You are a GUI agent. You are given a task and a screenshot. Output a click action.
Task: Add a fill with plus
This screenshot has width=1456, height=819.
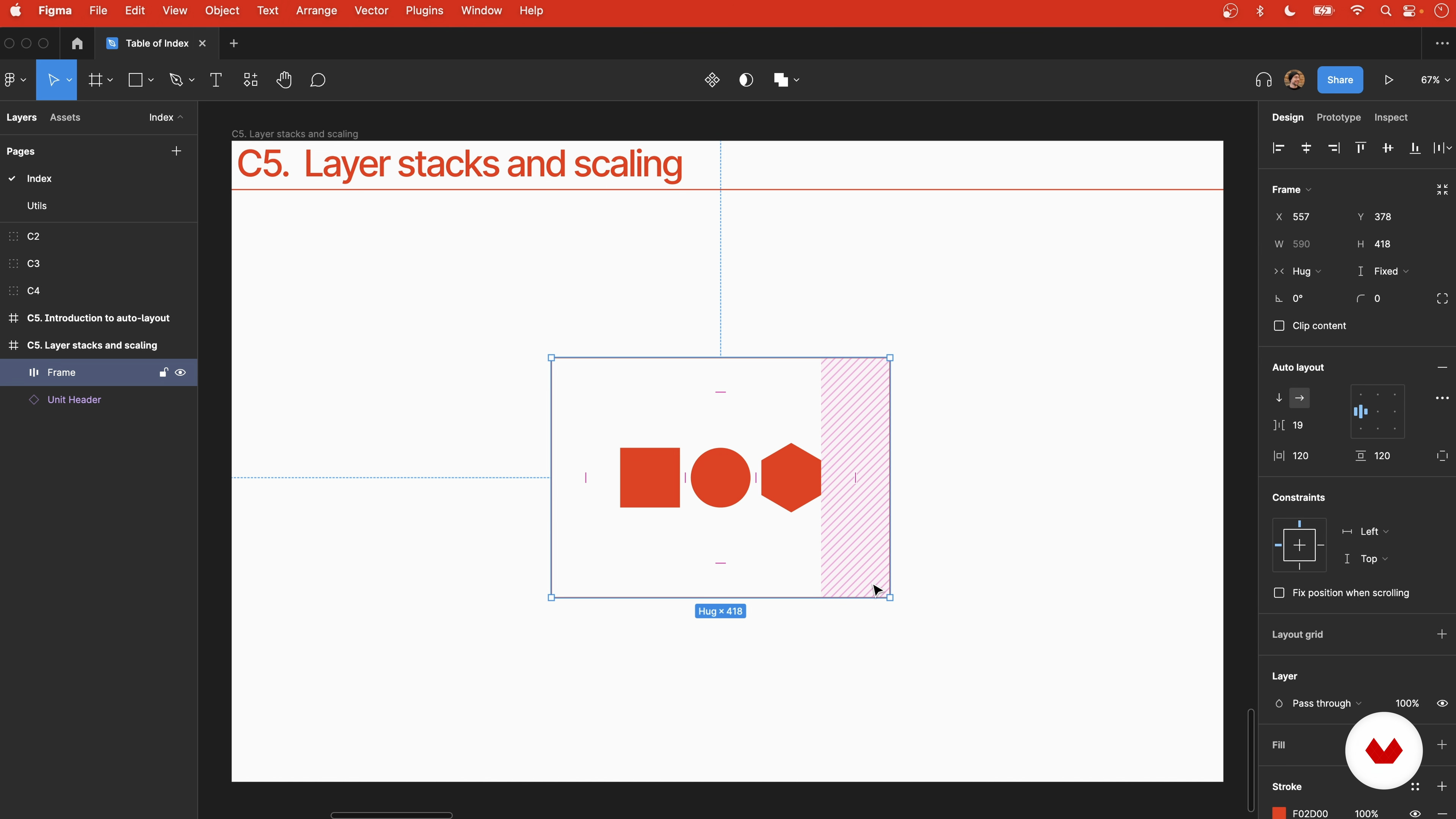coord(1442,745)
